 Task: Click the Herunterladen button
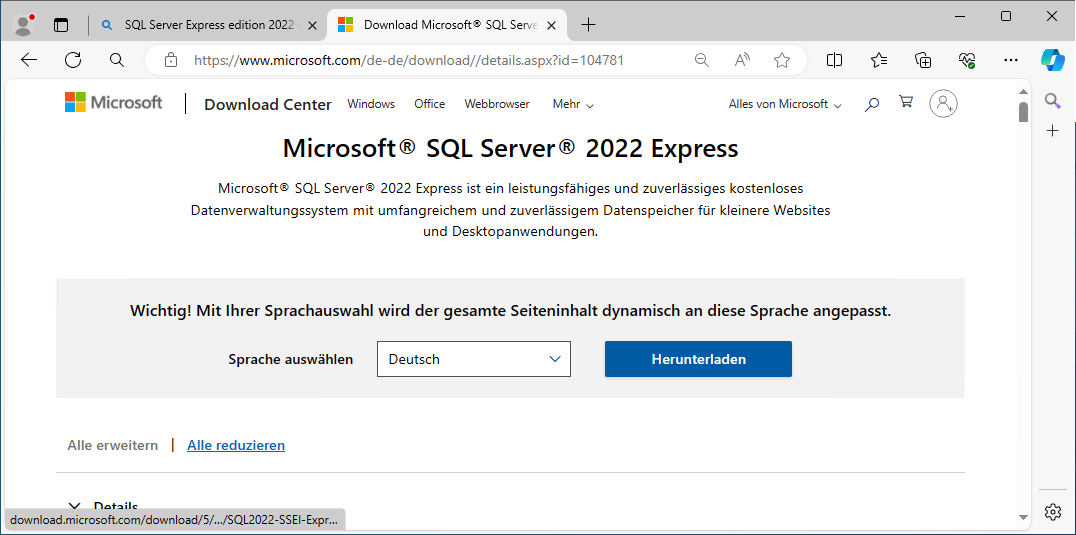[x=698, y=359]
